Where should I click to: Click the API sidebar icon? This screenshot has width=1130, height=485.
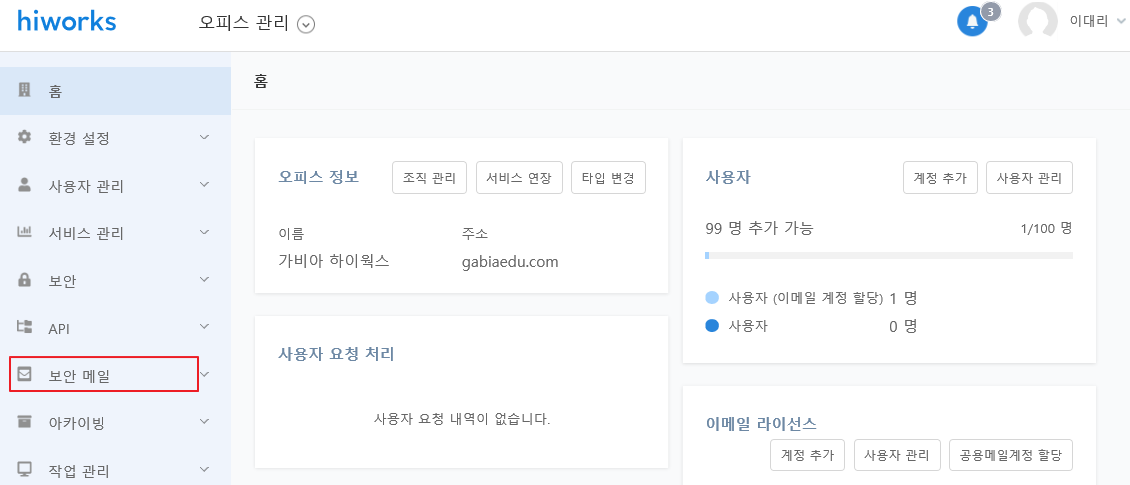[25, 326]
